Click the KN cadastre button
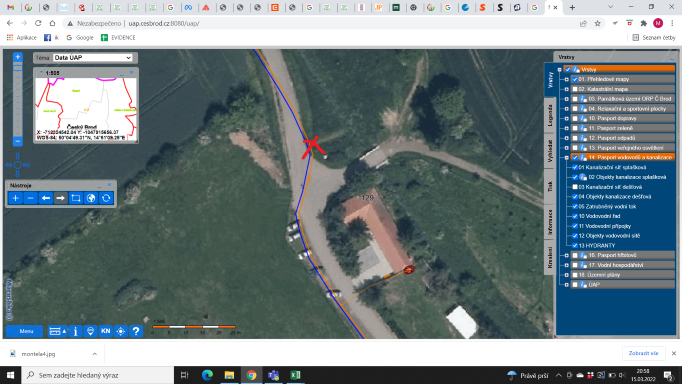Screen dimensions: 682x384 click(x=106, y=331)
